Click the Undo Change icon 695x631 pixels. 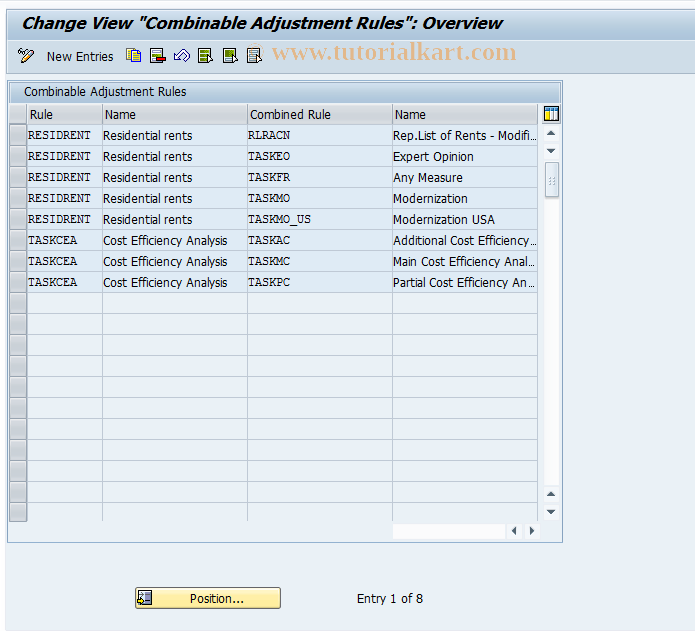coord(182,56)
